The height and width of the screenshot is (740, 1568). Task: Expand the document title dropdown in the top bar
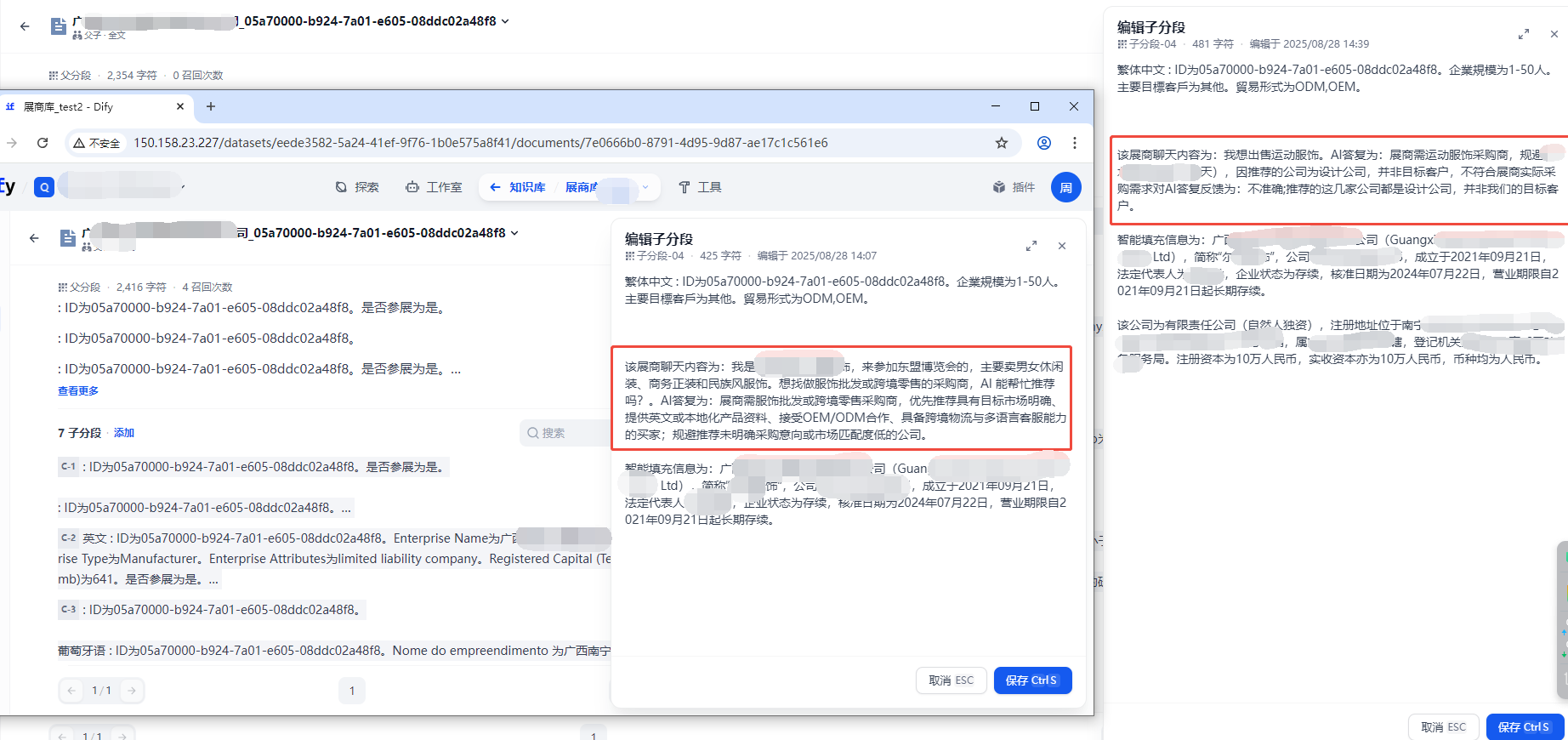(x=505, y=21)
